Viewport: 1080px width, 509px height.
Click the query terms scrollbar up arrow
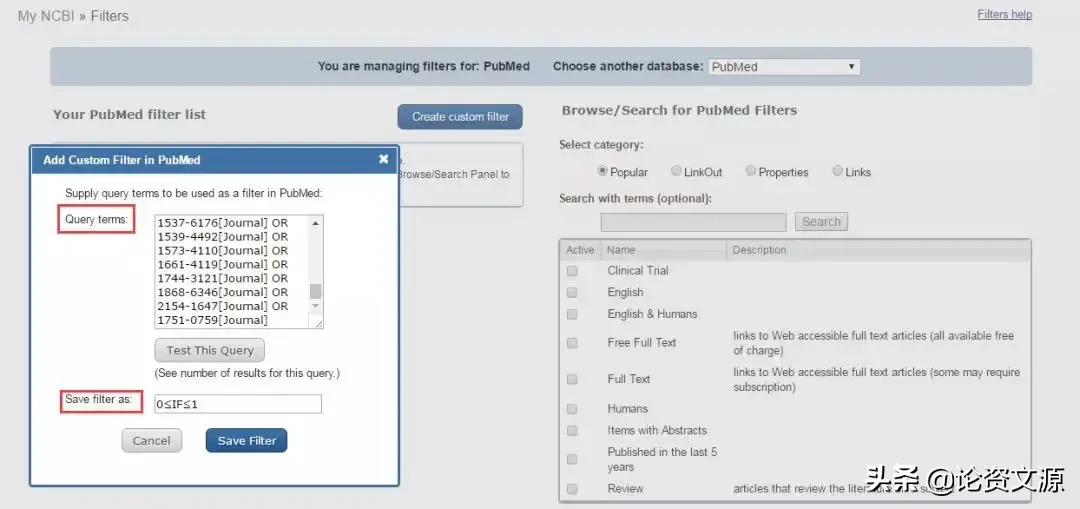[x=315, y=222]
